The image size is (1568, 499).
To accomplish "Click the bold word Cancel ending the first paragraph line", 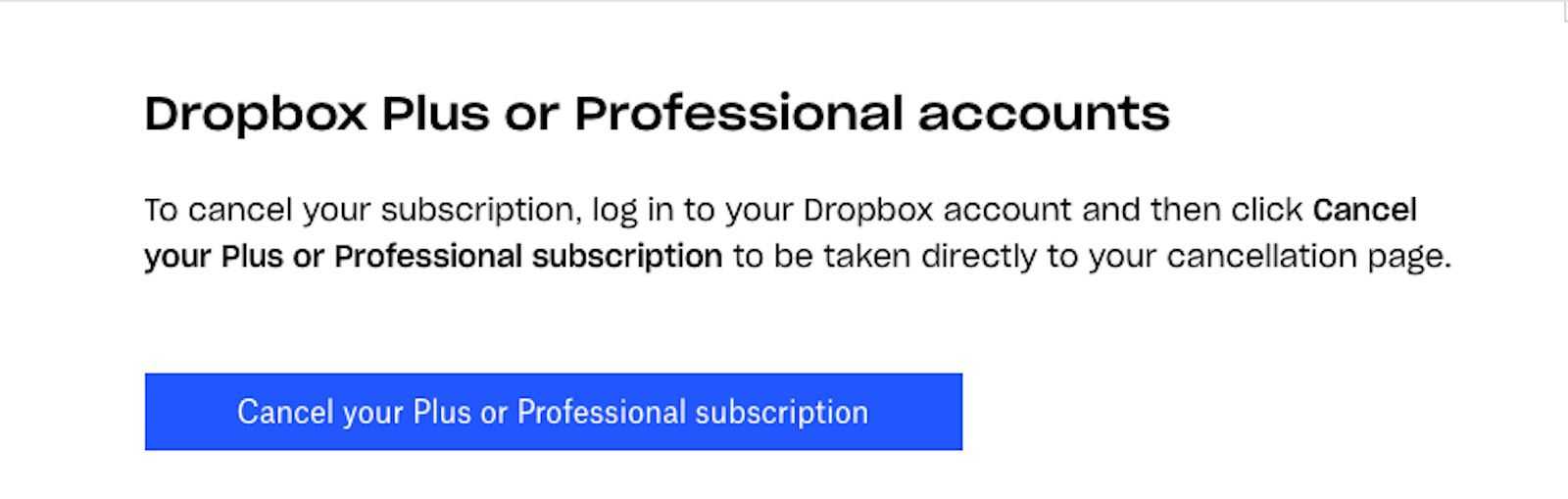I will [1365, 210].
